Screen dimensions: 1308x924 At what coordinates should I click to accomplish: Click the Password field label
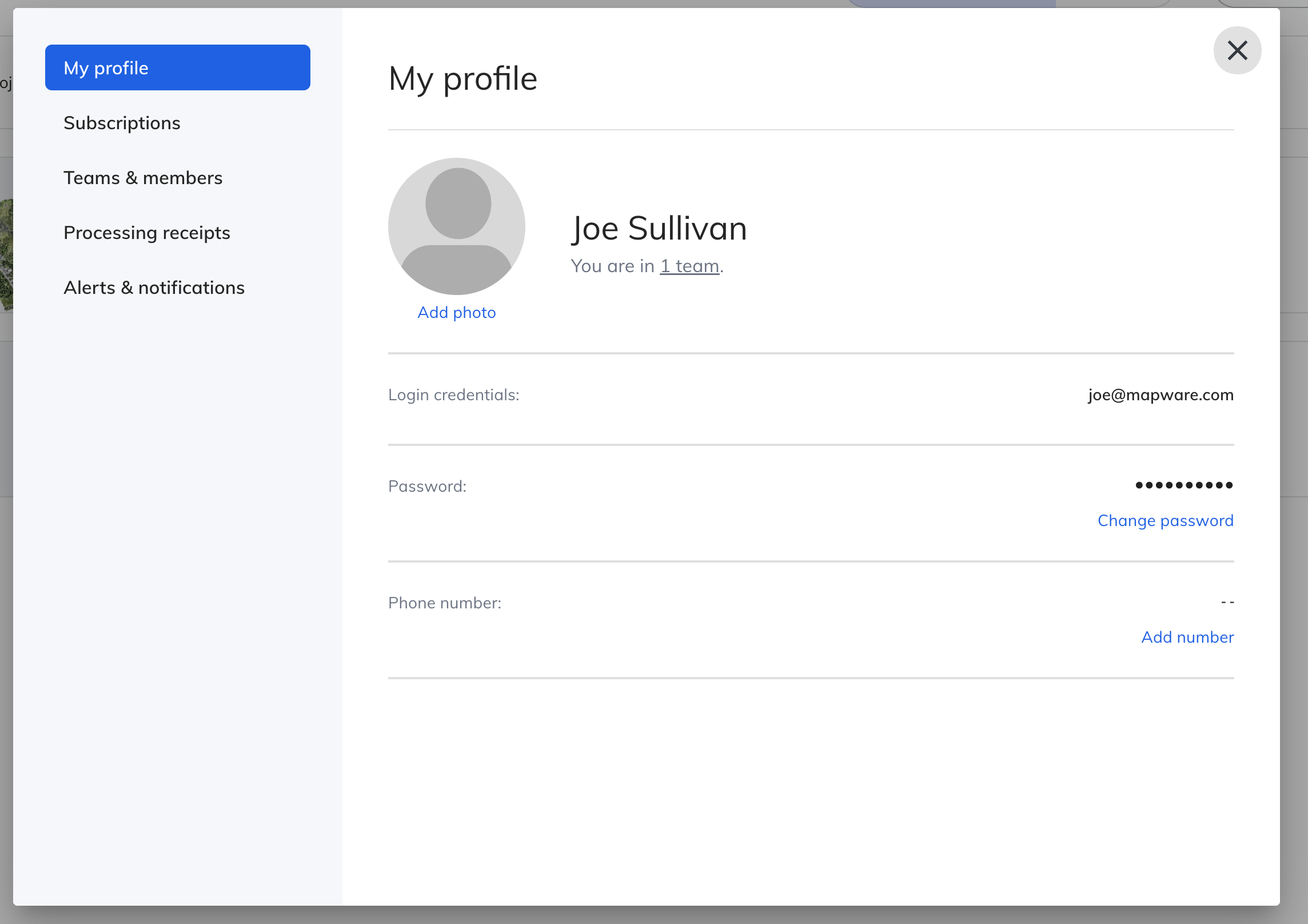pos(427,486)
